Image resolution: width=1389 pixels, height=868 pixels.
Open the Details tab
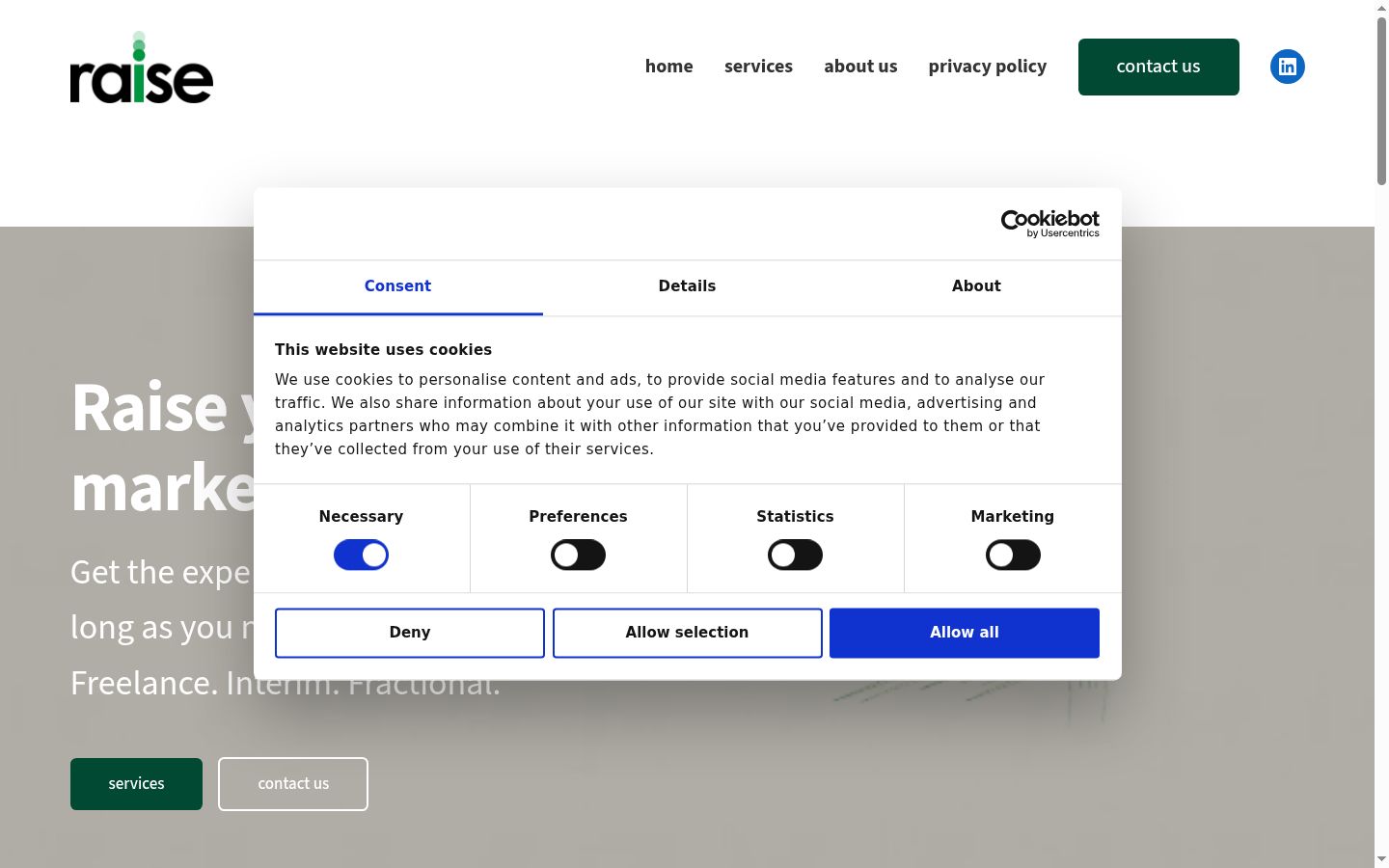pyautogui.click(x=687, y=286)
